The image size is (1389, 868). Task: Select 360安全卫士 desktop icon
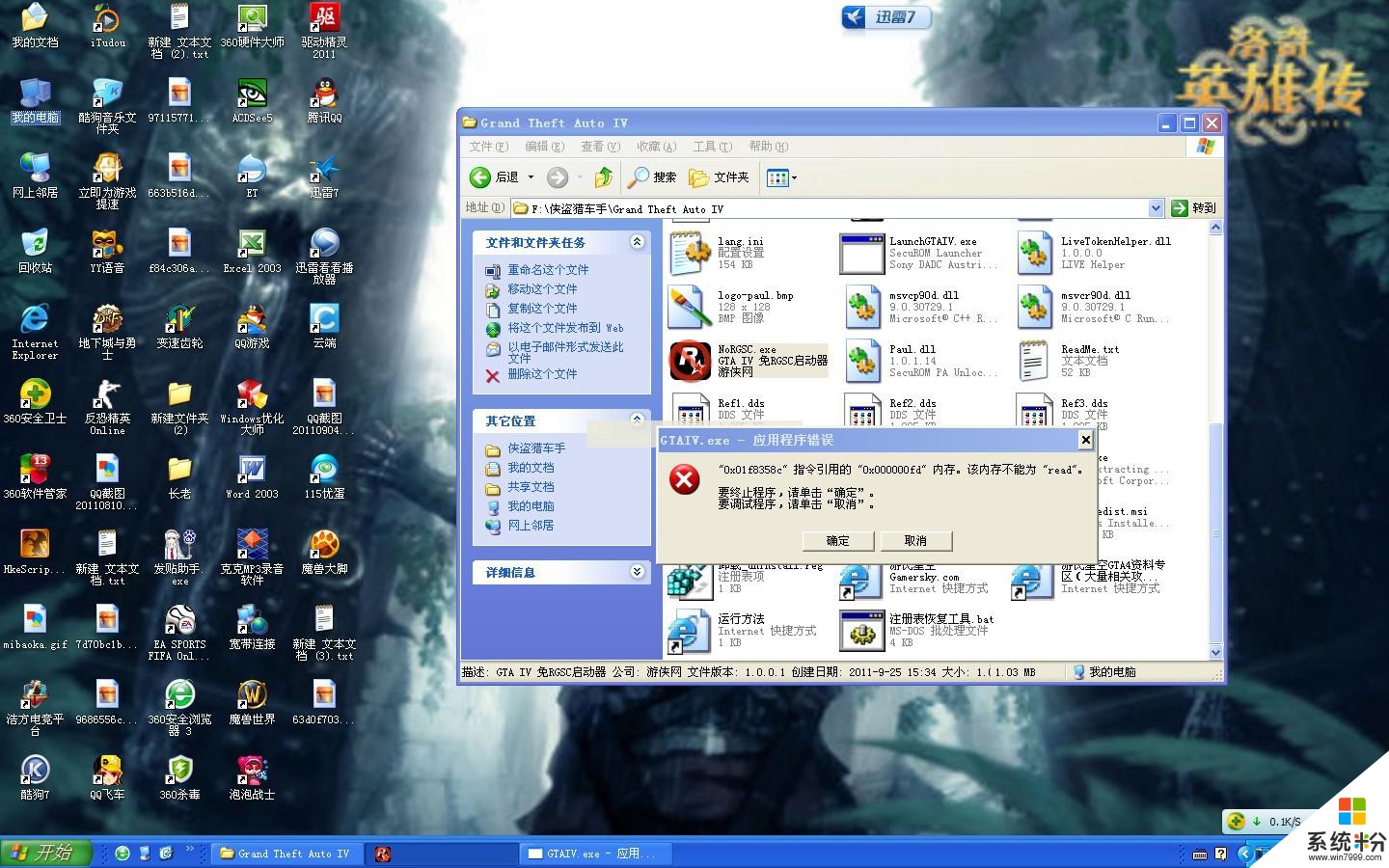[35, 401]
